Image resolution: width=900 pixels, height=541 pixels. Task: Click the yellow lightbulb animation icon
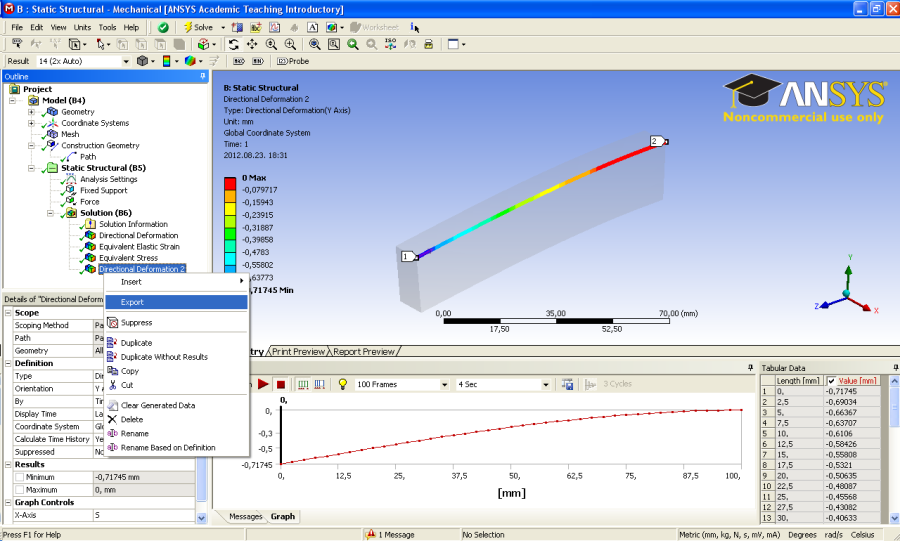343,384
